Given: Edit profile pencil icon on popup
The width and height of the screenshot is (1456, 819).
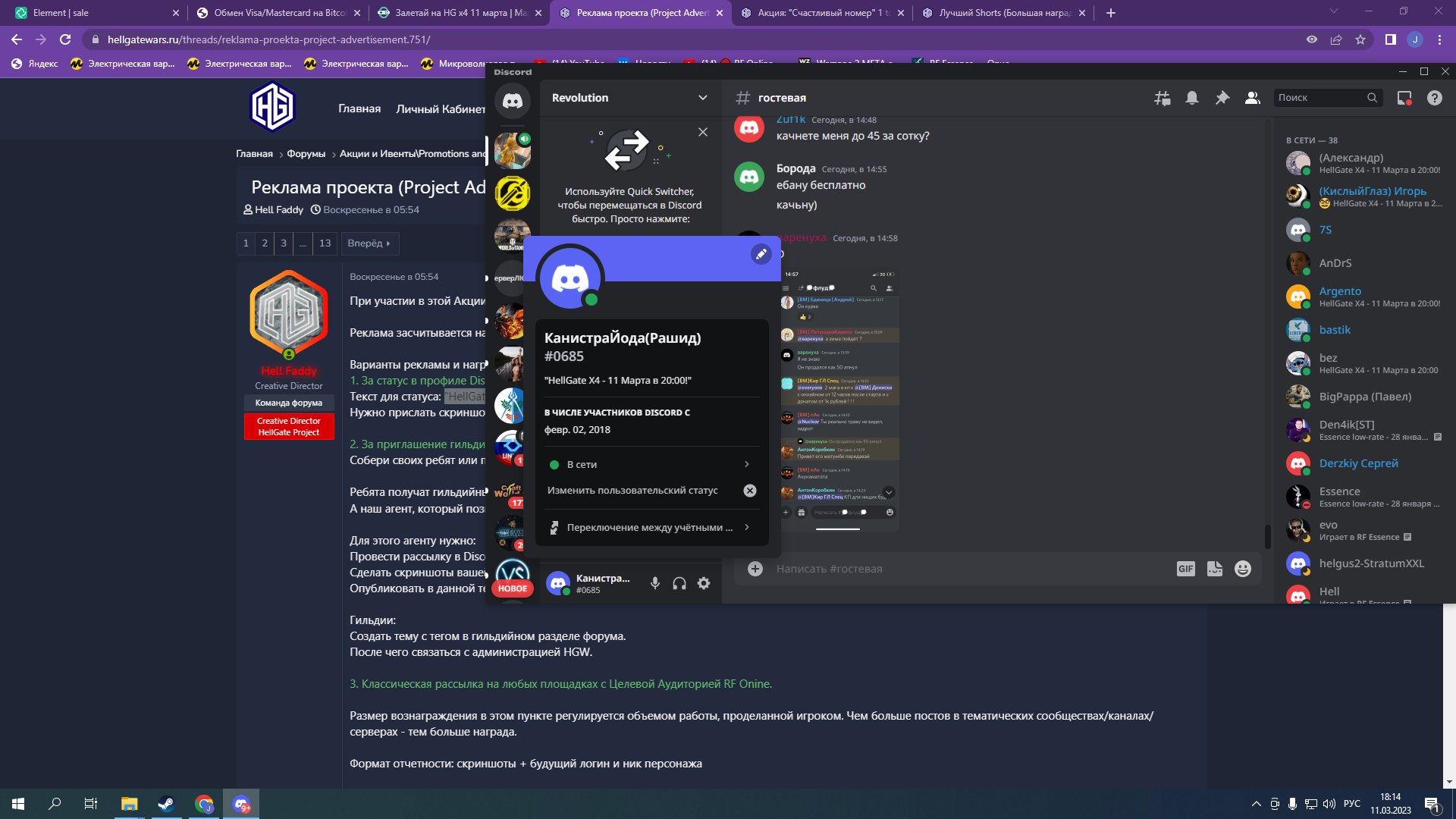Looking at the screenshot, I should point(761,254).
